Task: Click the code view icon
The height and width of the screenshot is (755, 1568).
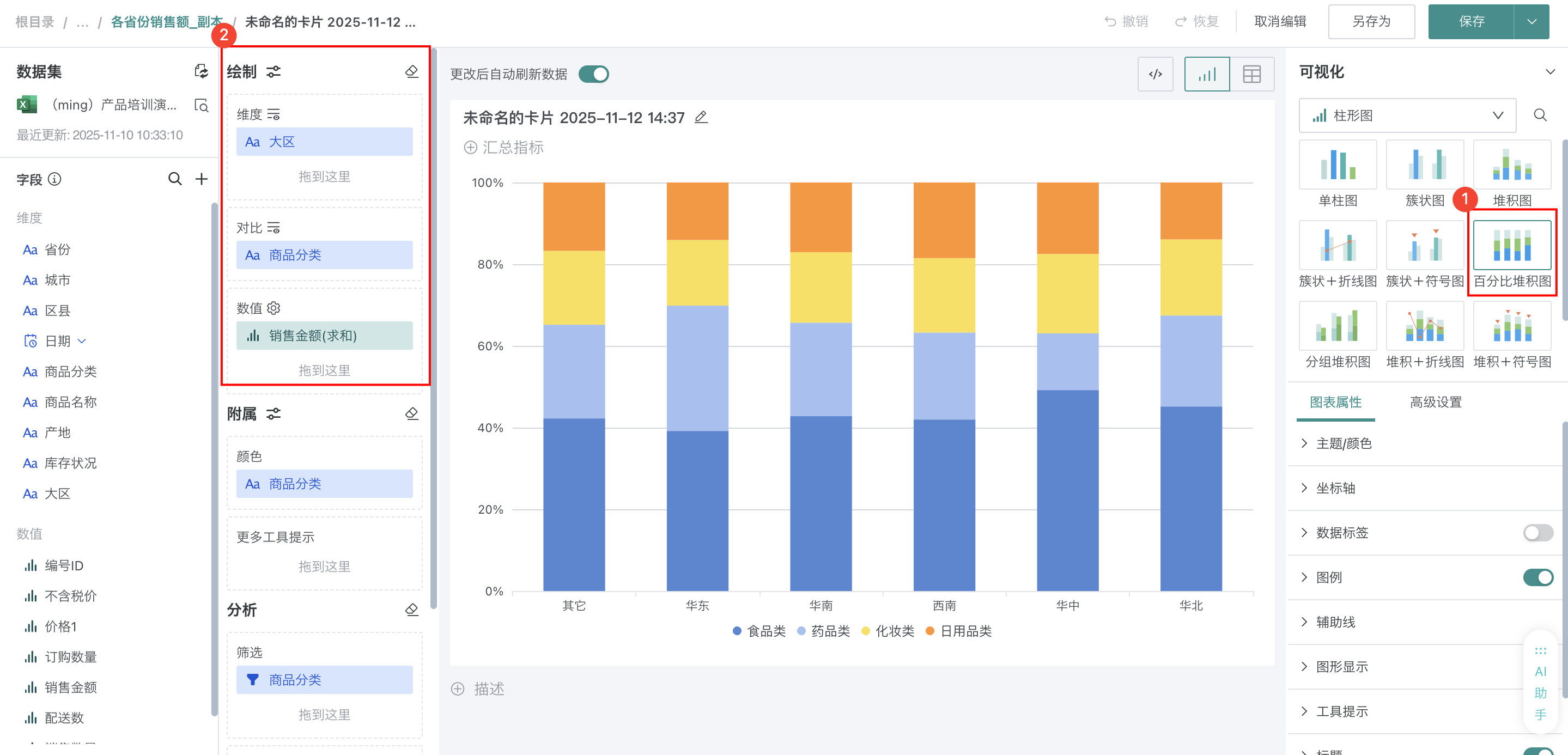Action: click(x=1154, y=74)
